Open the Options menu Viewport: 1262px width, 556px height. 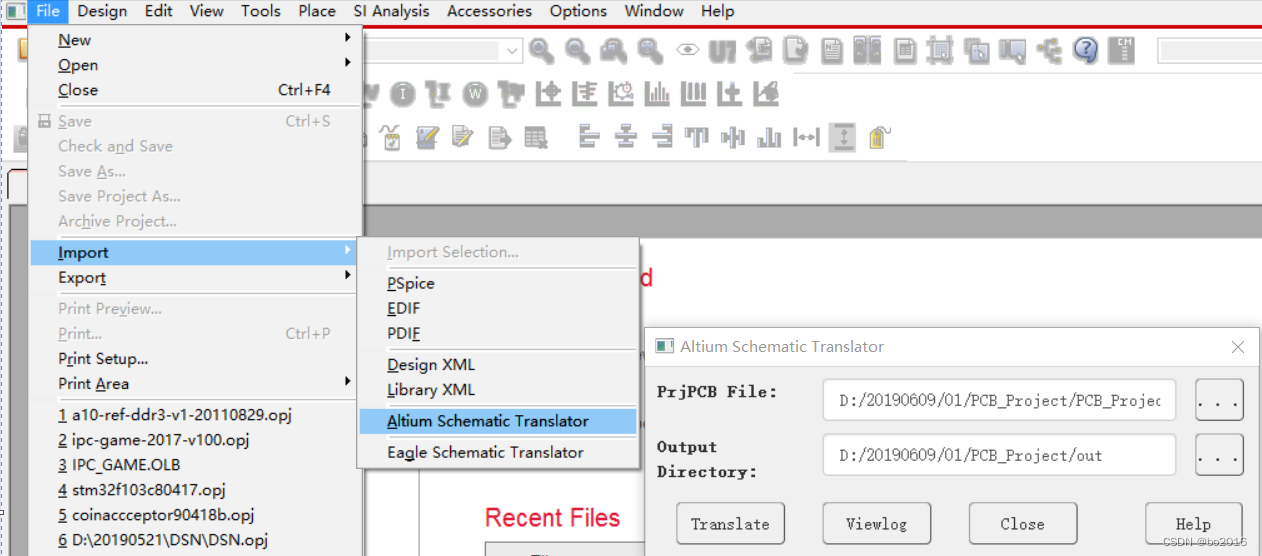[x=578, y=11]
